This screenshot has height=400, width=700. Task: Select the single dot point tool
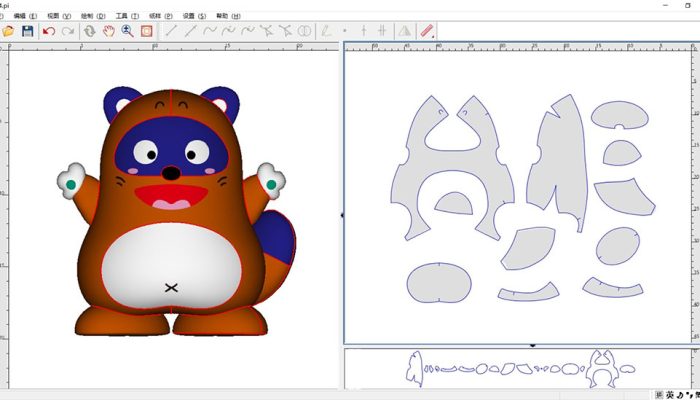(x=345, y=31)
